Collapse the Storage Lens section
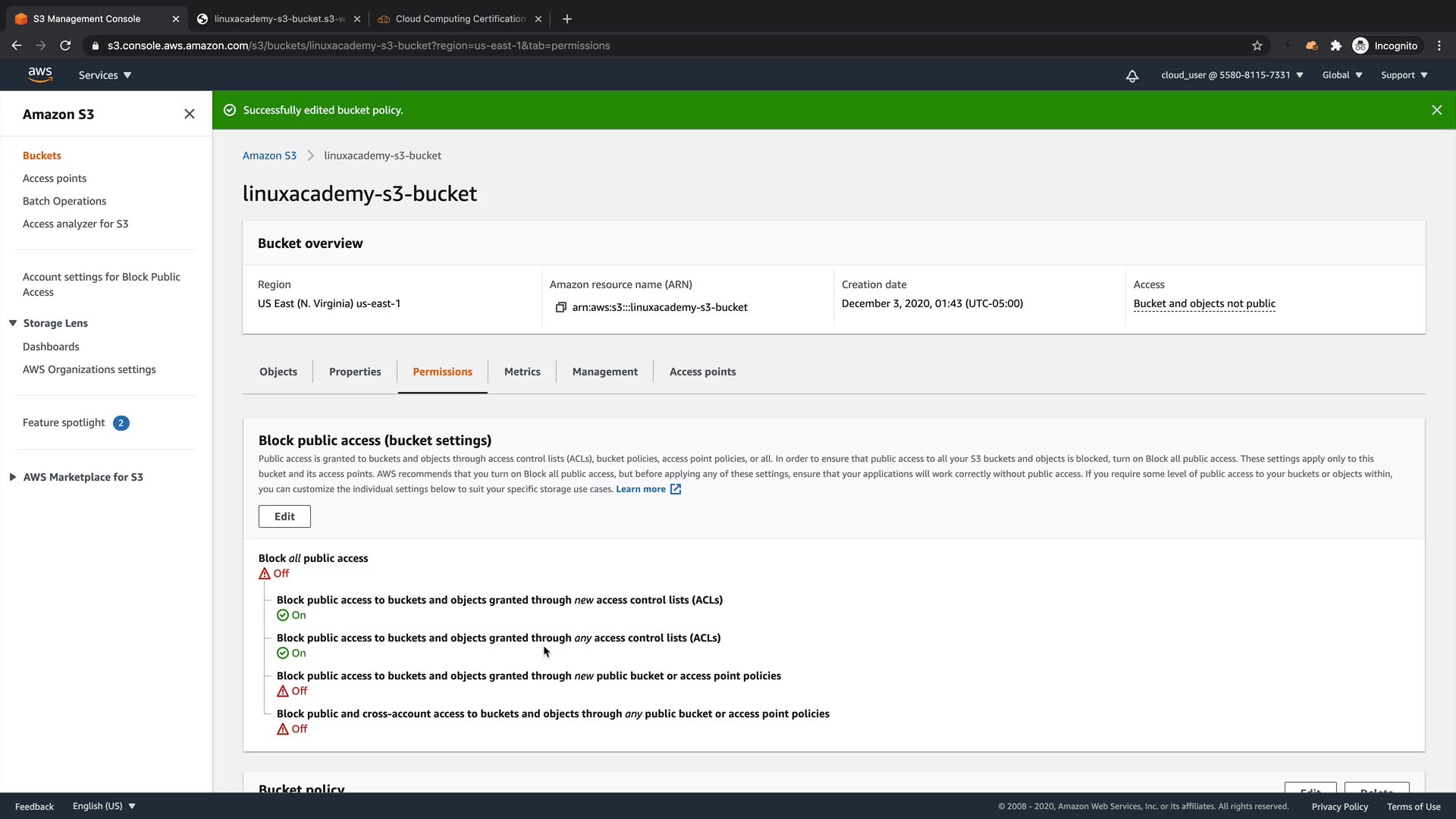This screenshot has width=1456, height=819. point(13,323)
